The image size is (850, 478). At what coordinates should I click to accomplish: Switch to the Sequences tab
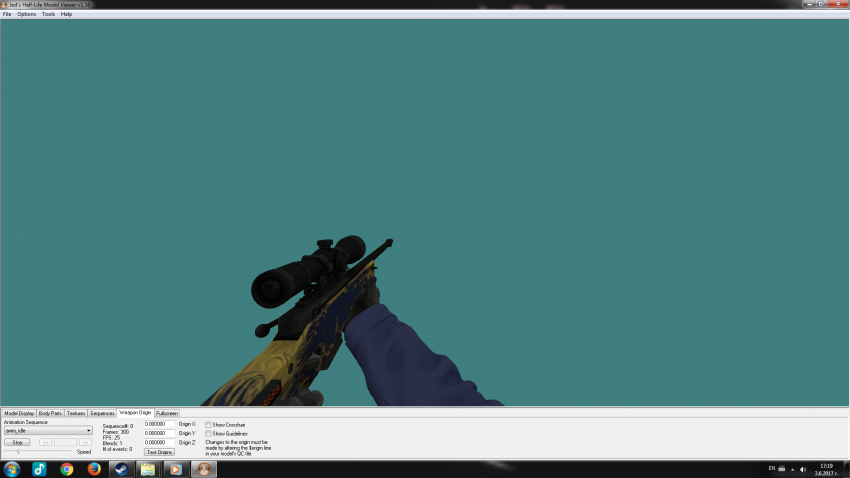point(102,413)
